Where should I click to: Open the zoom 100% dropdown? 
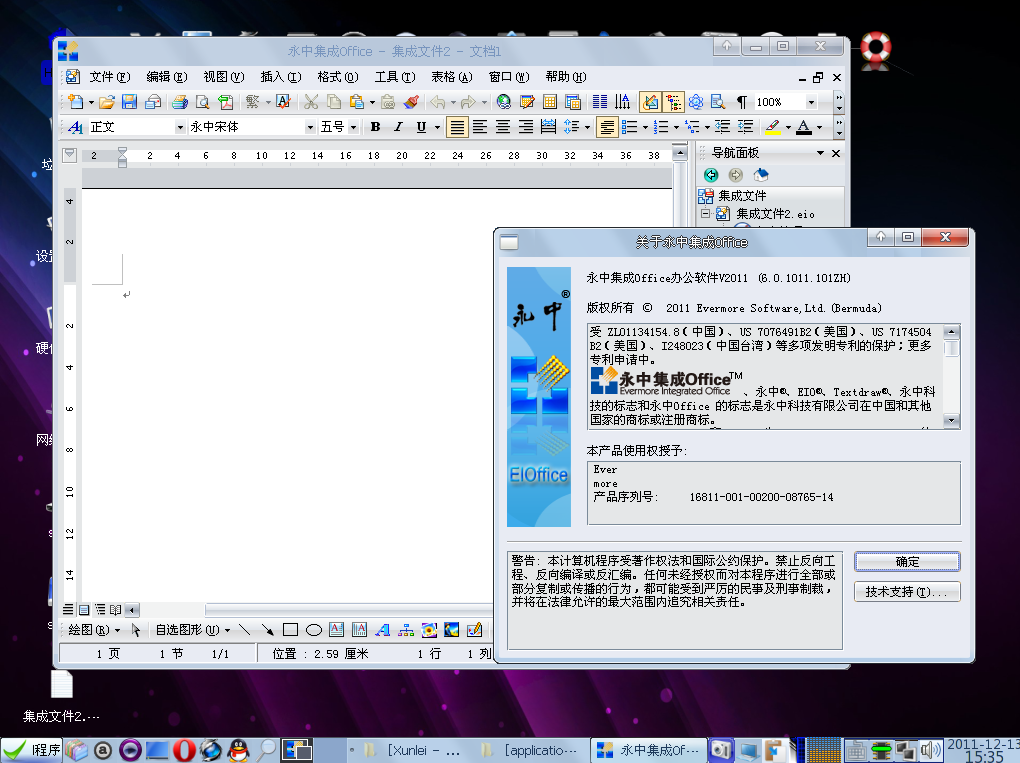[811, 102]
